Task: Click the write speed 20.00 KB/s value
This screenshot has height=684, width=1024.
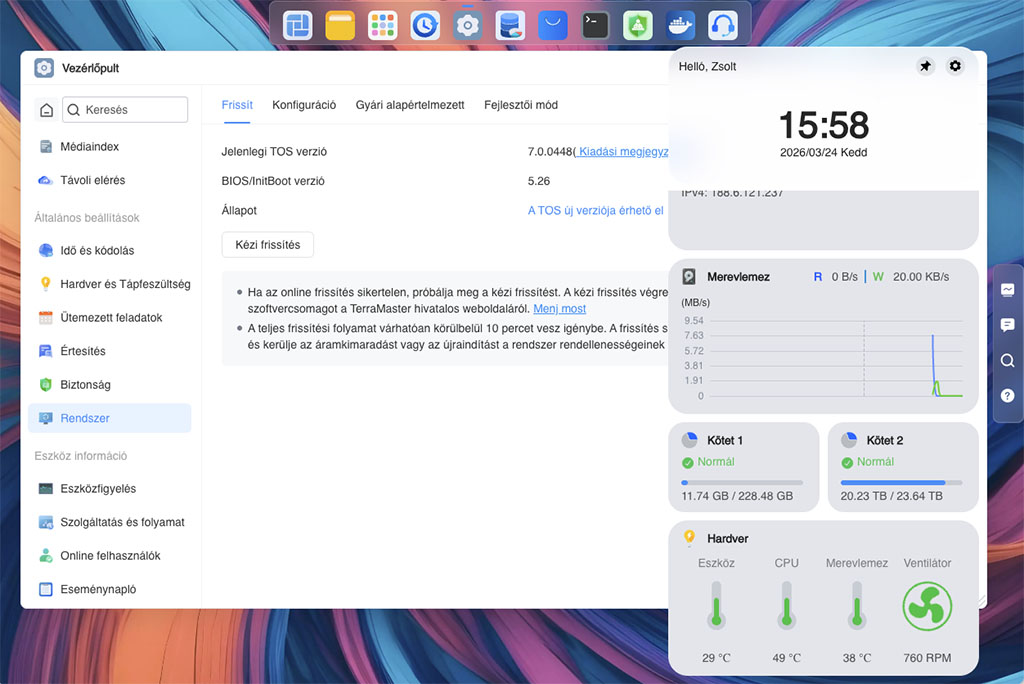Action: (x=921, y=277)
